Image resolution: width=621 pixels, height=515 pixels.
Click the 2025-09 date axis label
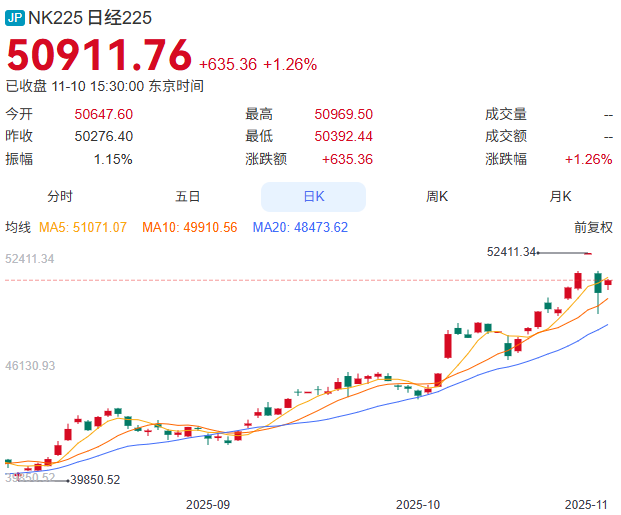pyautogui.click(x=208, y=504)
